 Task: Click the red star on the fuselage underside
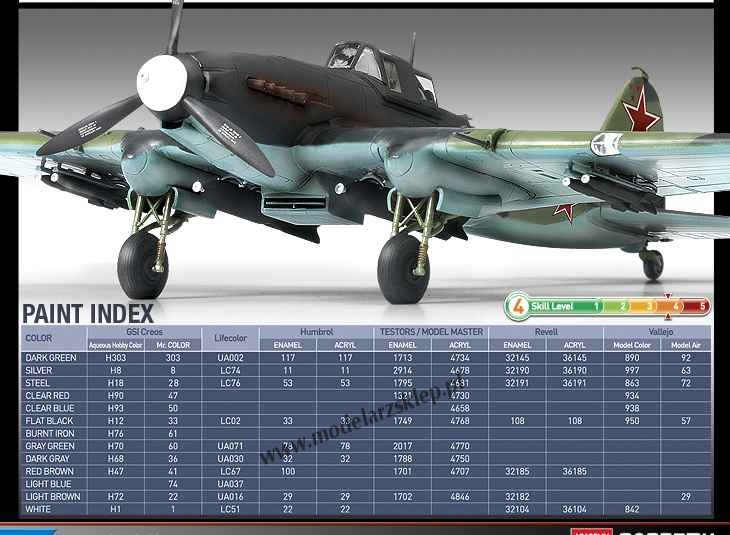point(565,211)
